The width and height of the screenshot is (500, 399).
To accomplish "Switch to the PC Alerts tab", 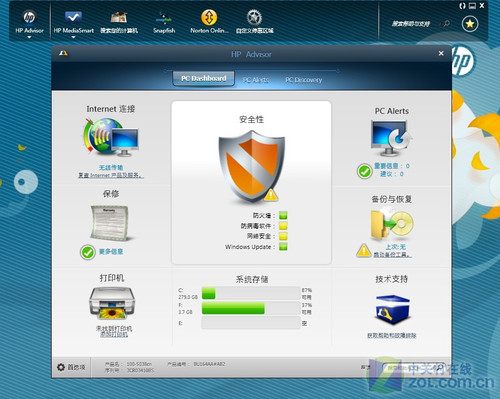I will 256,80.
